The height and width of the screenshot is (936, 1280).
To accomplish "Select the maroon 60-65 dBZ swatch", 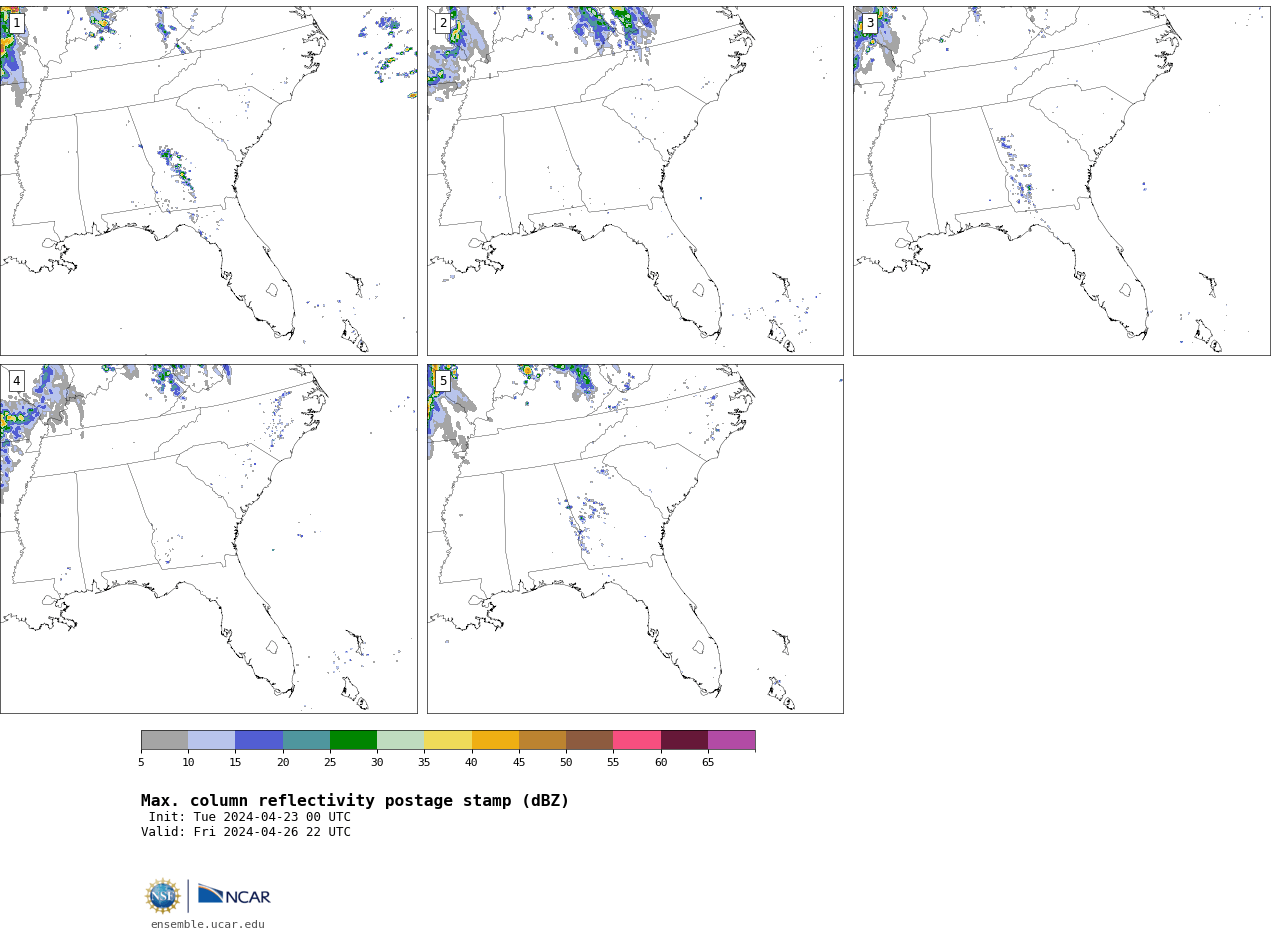I will coord(684,740).
